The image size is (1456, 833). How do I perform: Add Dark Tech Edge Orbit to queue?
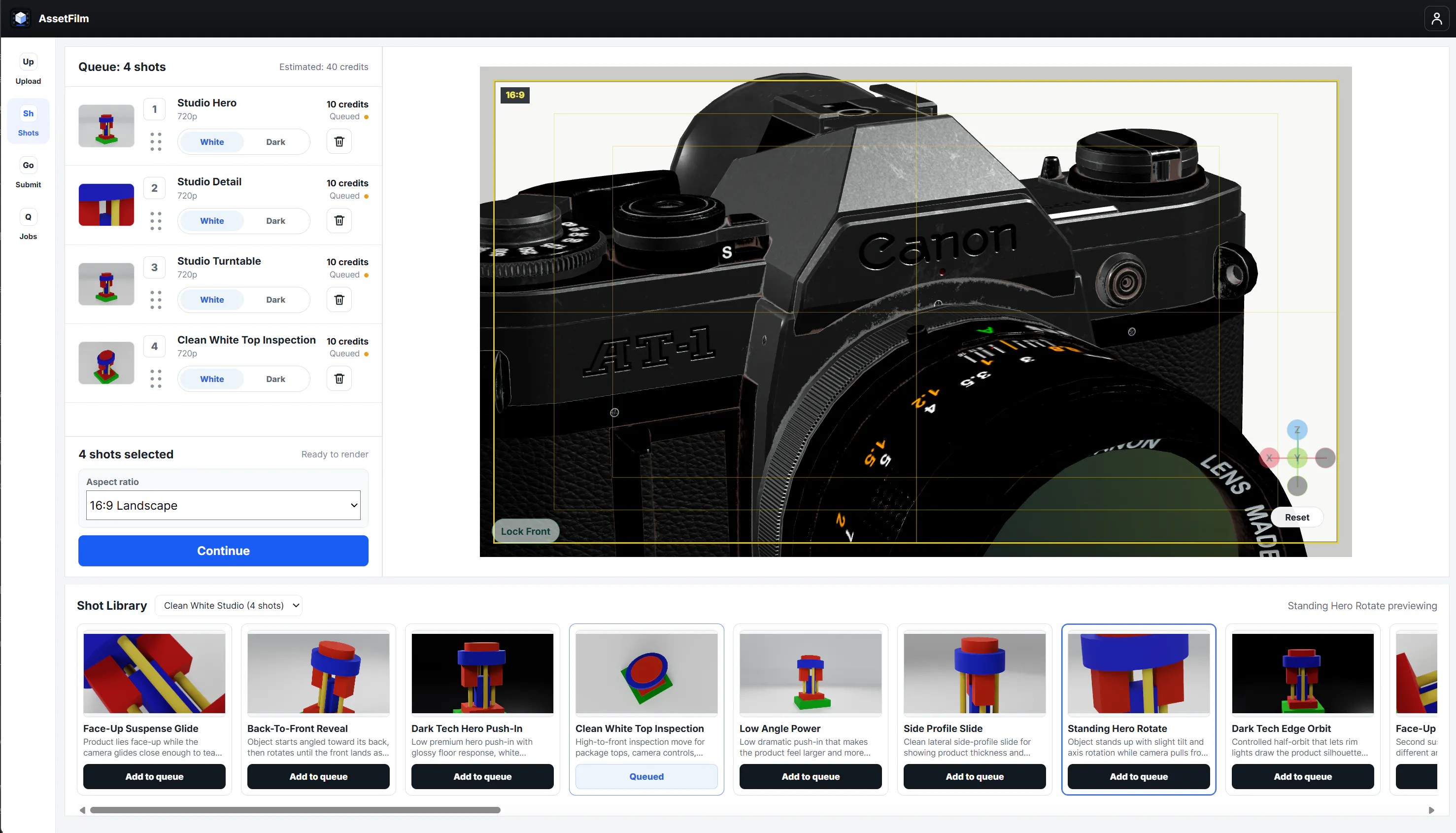(x=1302, y=776)
